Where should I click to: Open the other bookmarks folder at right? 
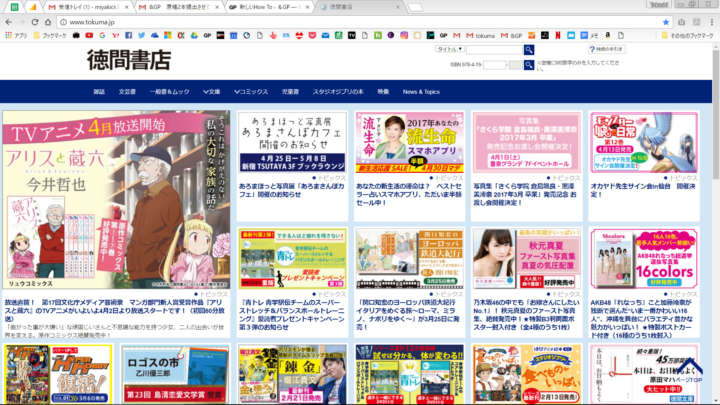click(x=687, y=35)
